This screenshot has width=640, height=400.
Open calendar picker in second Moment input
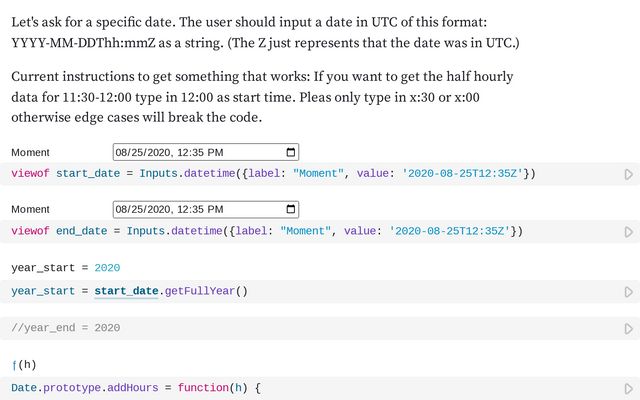pos(291,209)
